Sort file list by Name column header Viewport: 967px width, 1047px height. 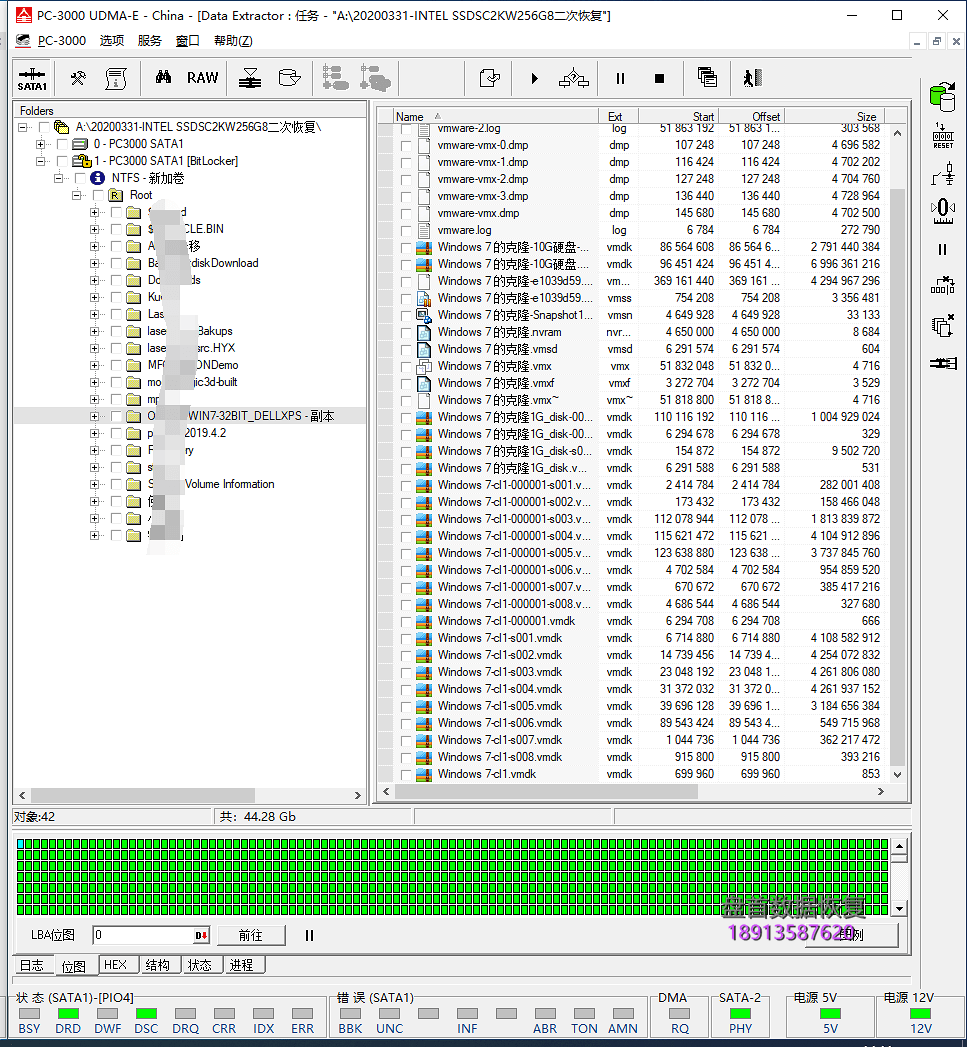click(x=495, y=116)
